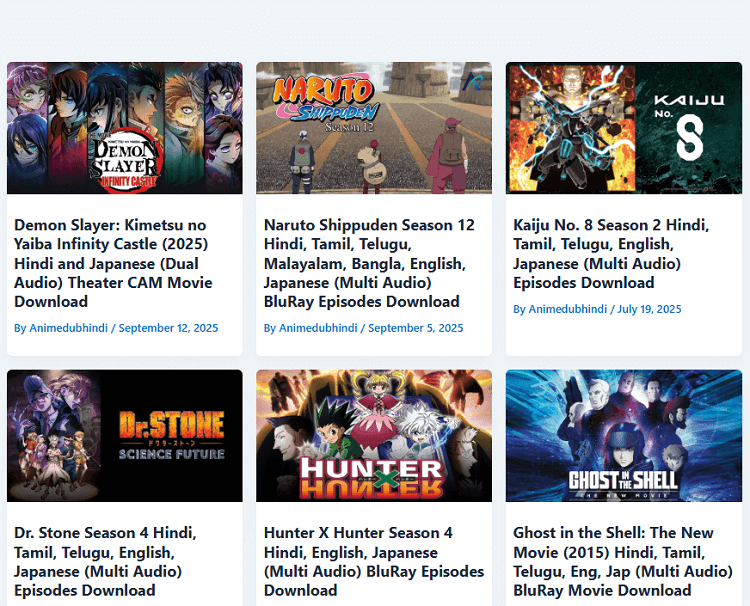
Task: Click the September 12, 2025 date
Action: [168, 328]
